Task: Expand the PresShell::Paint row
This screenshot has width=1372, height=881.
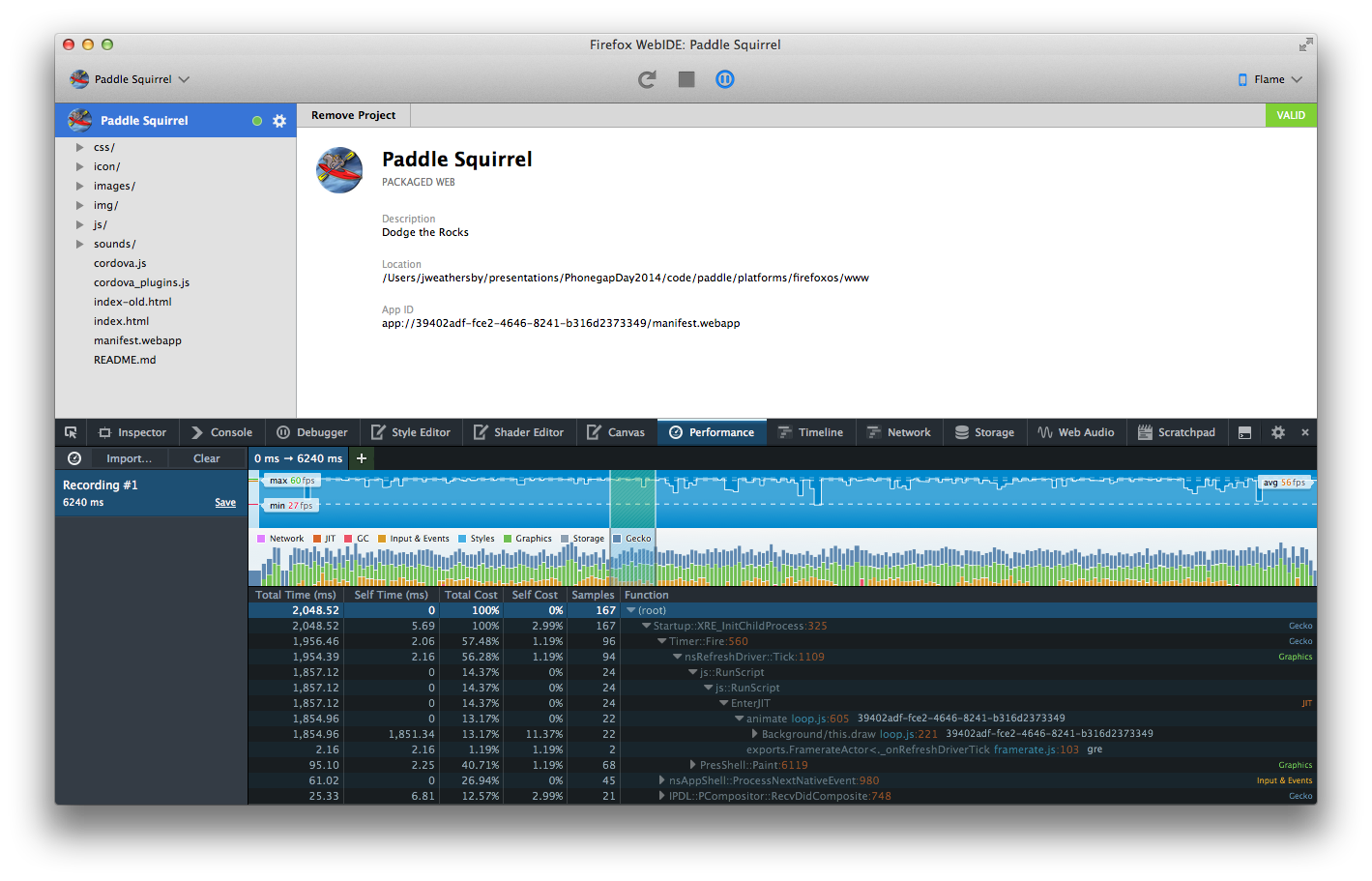Action: 692,765
